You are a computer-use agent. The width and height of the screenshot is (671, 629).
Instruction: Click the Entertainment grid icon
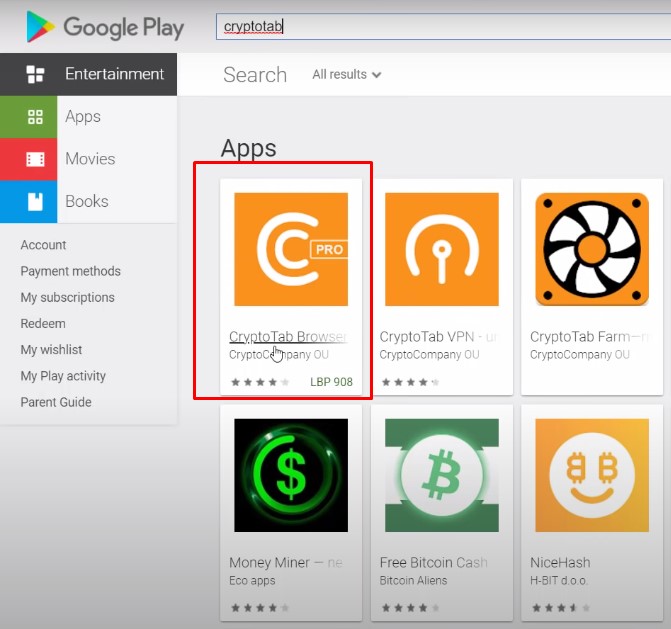pos(35,74)
